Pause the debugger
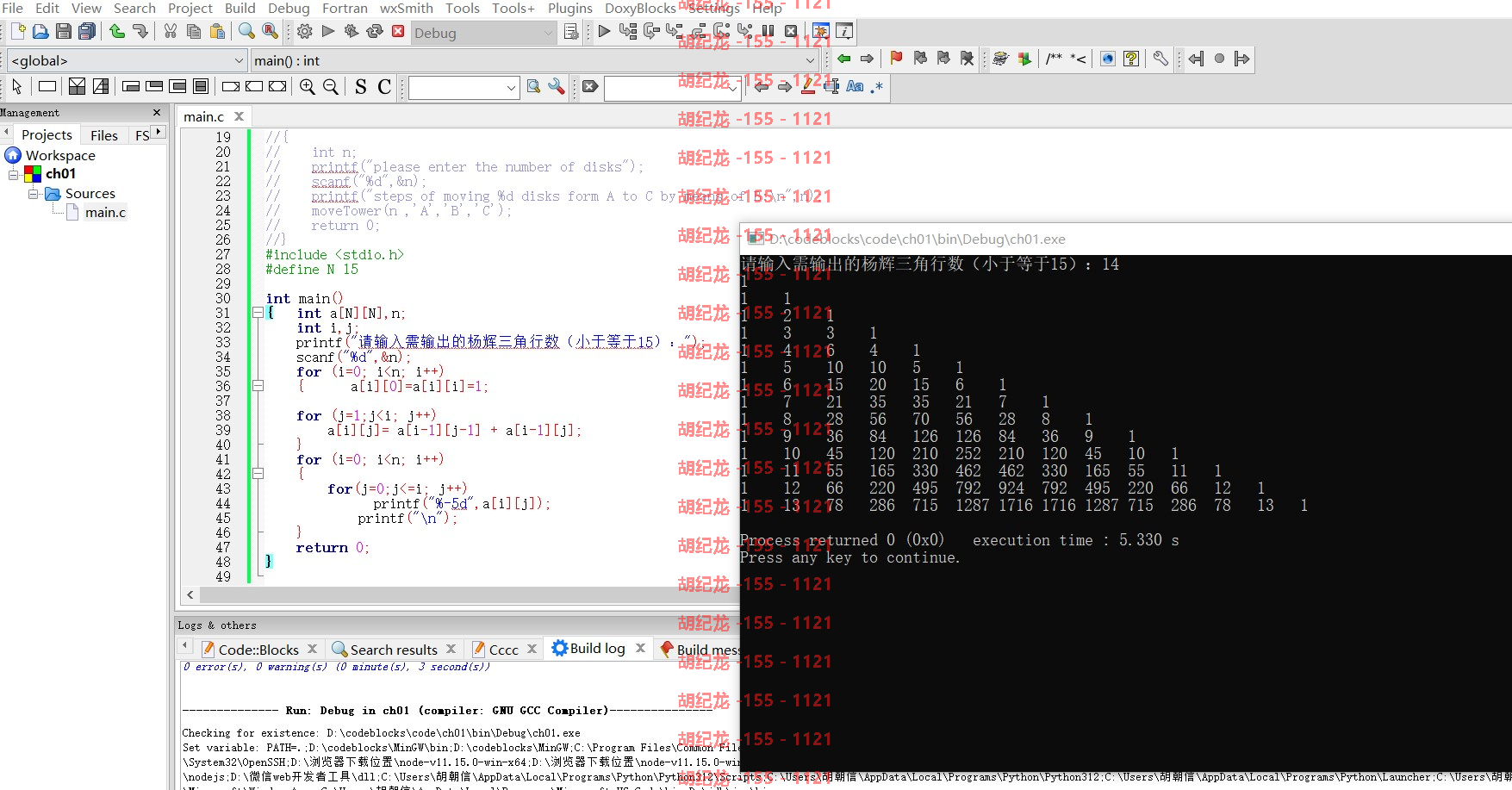Image resolution: width=1512 pixels, height=790 pixels. [x=768, y=32]
